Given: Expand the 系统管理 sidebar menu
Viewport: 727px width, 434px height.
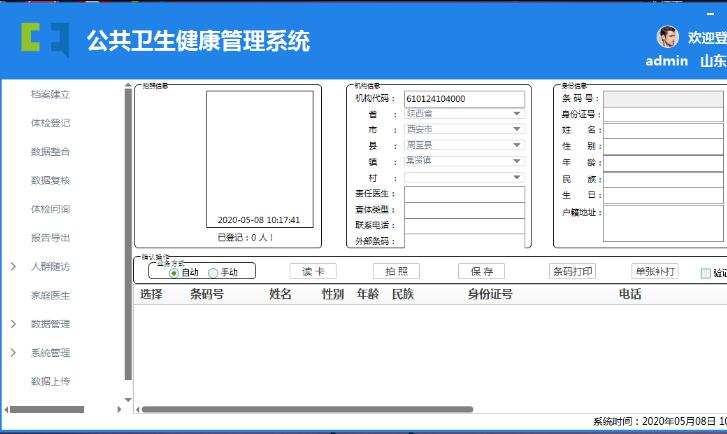Looking at the screenshot, I should point(13,353).
